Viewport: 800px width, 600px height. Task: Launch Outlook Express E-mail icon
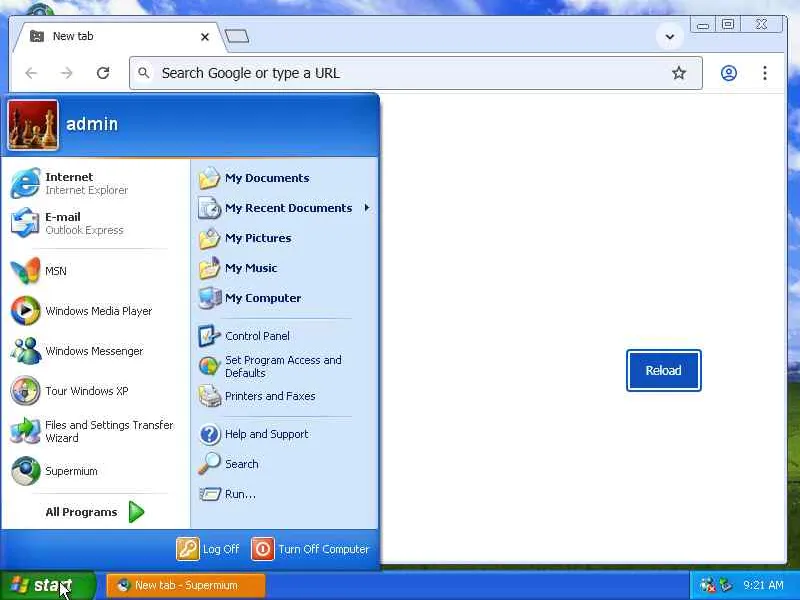[24, 223]
